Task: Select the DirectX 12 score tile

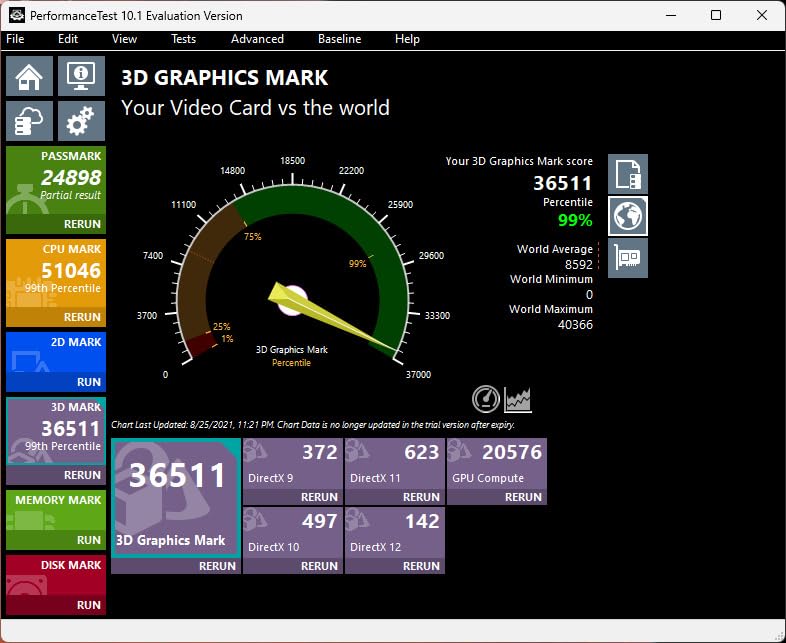Action: pos(395,533)
